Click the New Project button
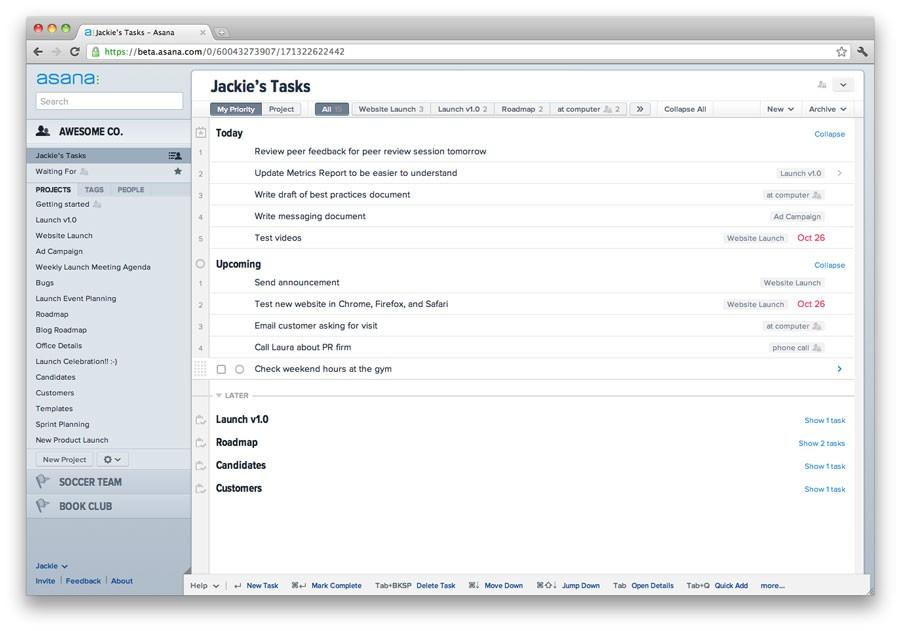This screenshot has height=631, width=900. click(64, 459)
